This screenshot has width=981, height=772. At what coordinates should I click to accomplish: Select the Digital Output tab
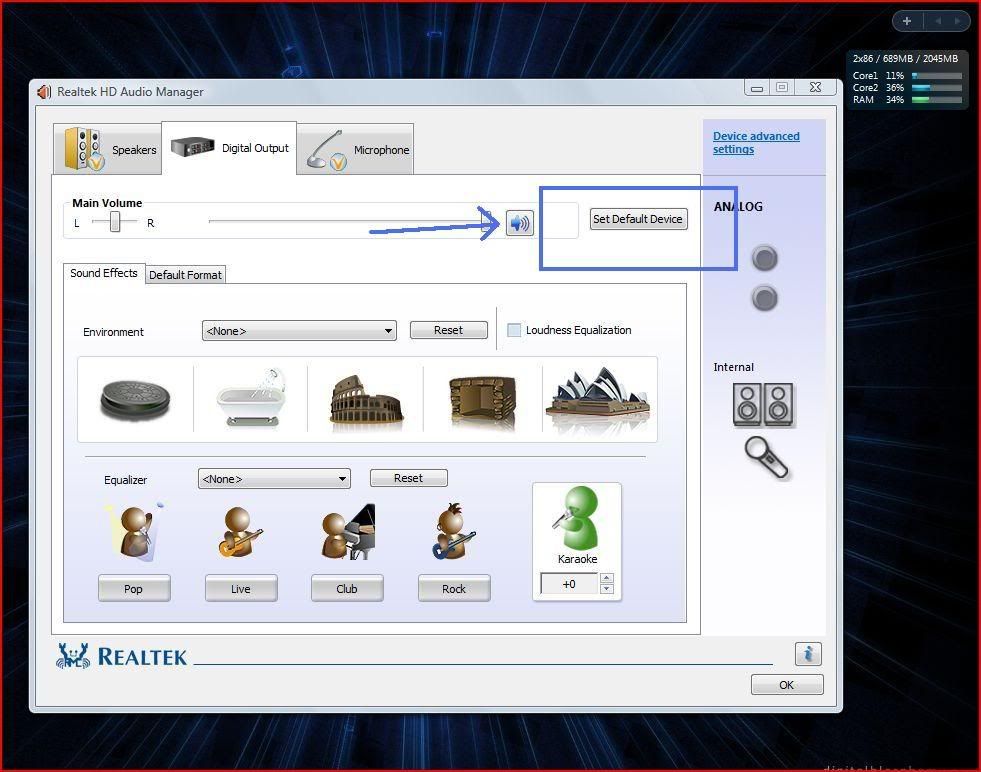pos(229,148)
